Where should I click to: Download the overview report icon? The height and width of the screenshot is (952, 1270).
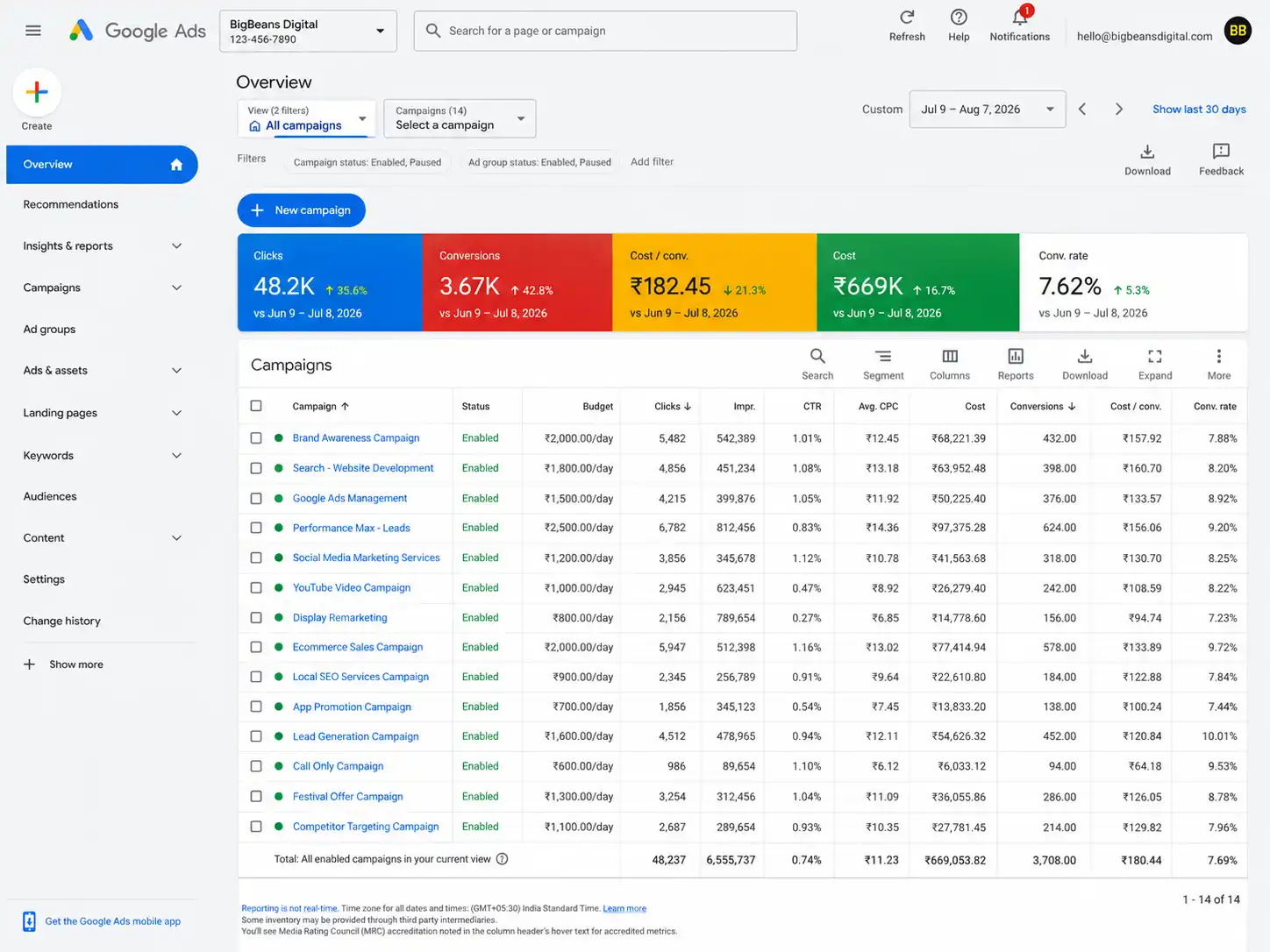(1147, 152)
